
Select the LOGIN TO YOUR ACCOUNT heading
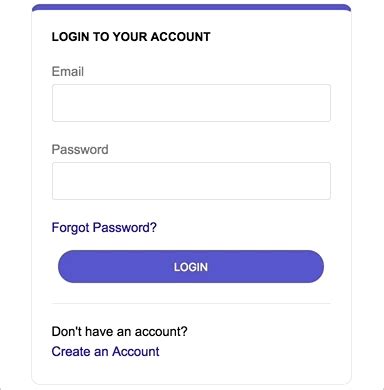(131, 37)
